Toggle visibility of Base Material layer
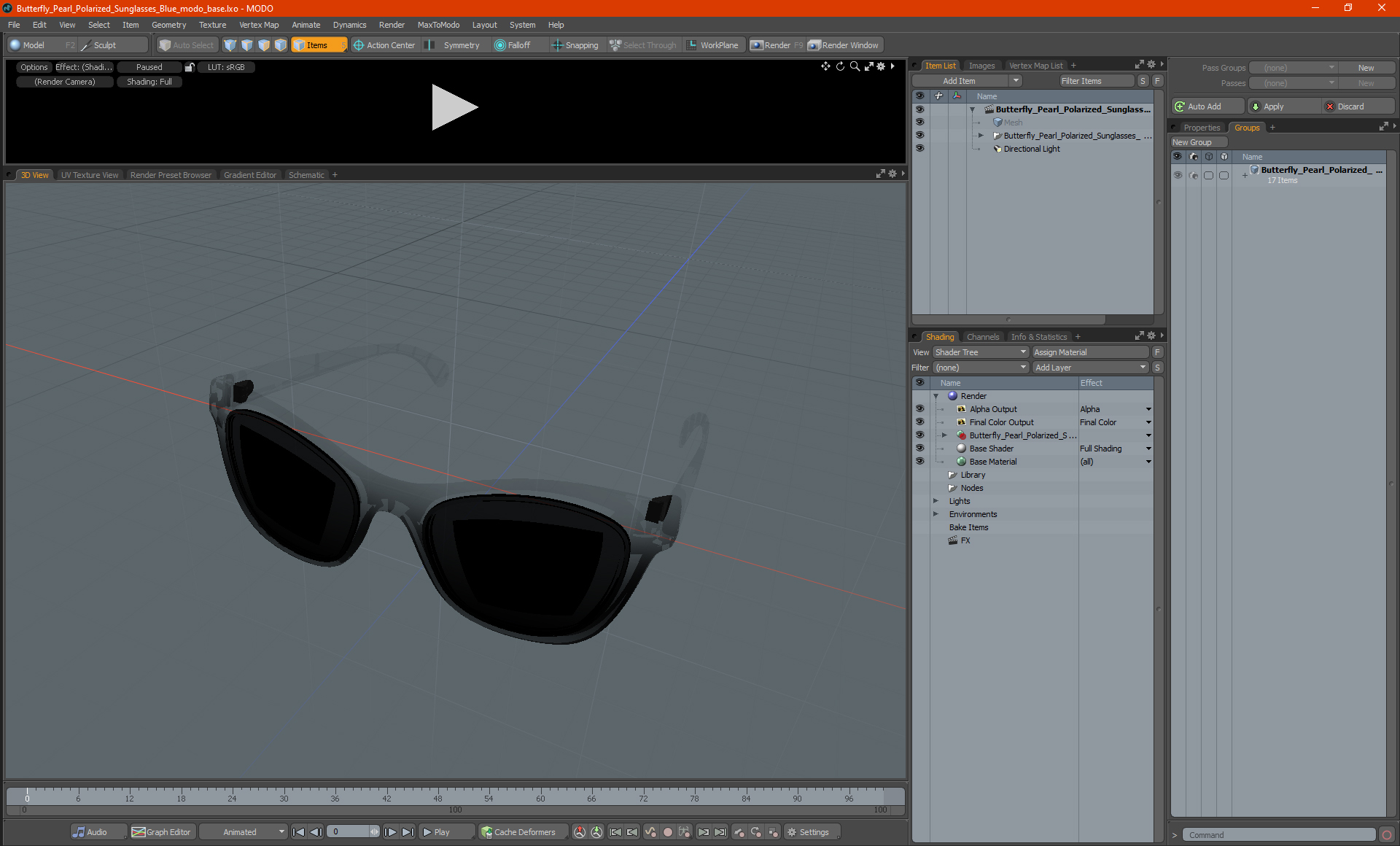This screenshot has height=846, width=1400. tap(919, 462)
